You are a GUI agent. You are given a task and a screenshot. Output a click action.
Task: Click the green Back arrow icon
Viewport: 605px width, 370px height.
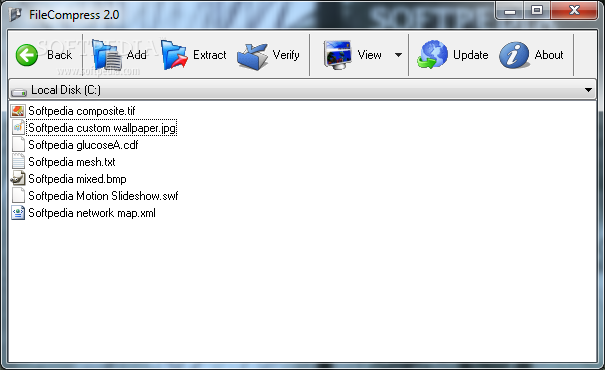pos(27,55)
